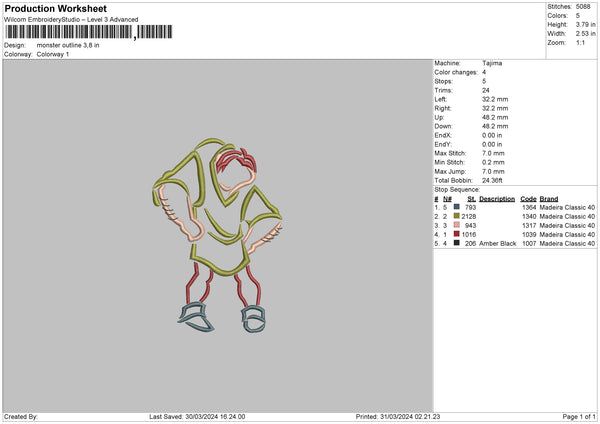Click the Trims value 24
Screen dimensions: 600x424
click(486, 90)
